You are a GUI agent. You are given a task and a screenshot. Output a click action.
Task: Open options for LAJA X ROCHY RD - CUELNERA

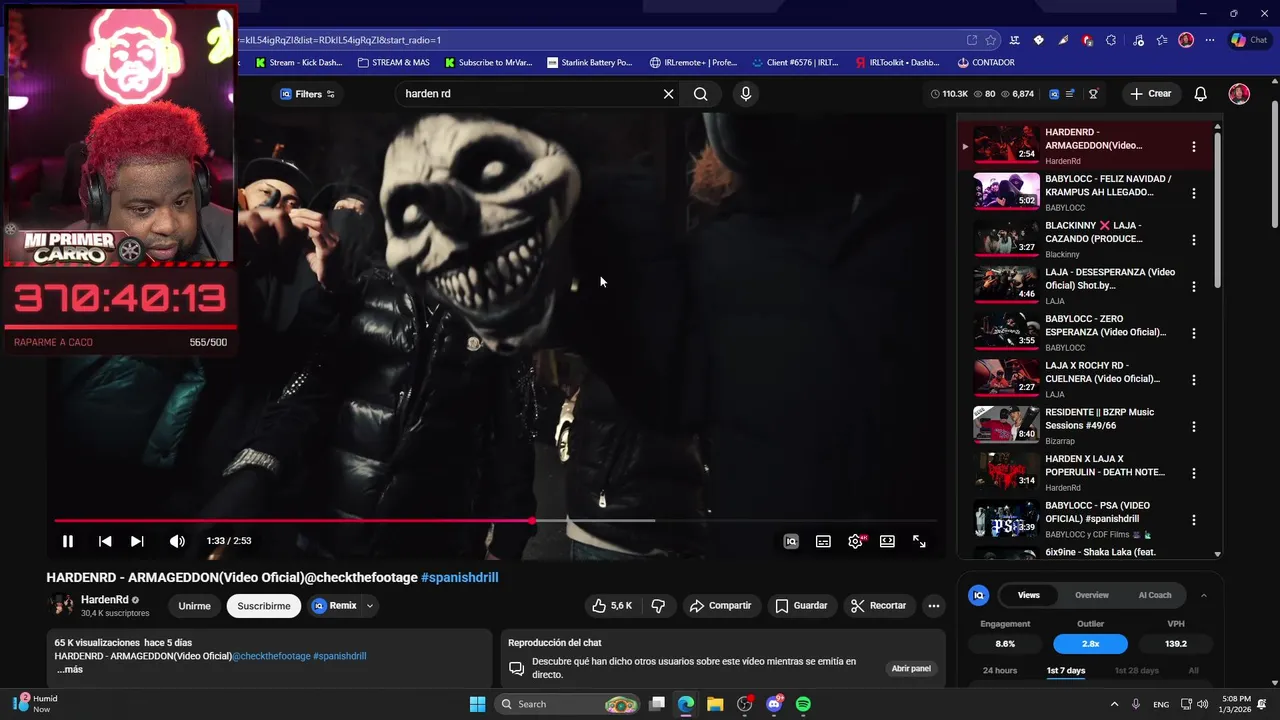[1193, 380]
